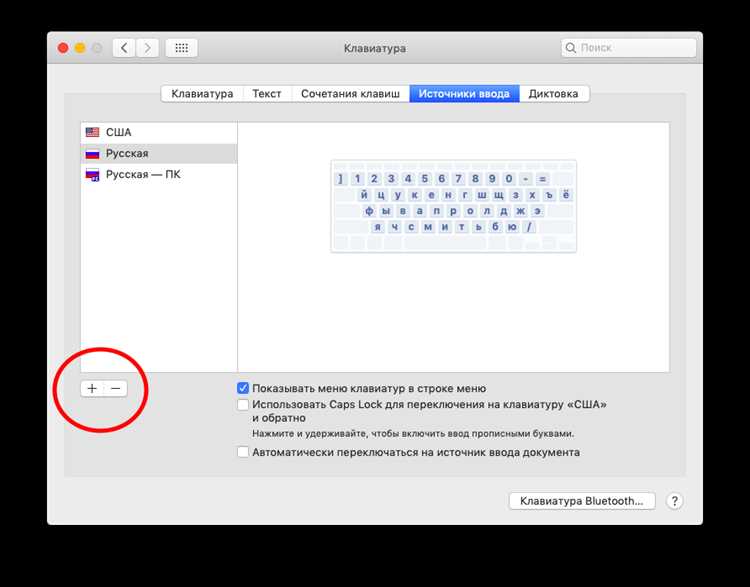
Task: Click the magnifier icon in search field
Action: click(x=570, y=48)
